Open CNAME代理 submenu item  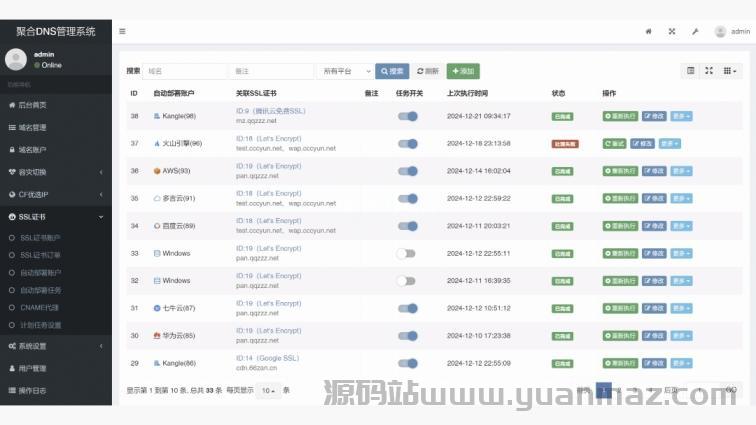(x=39, y=307)
